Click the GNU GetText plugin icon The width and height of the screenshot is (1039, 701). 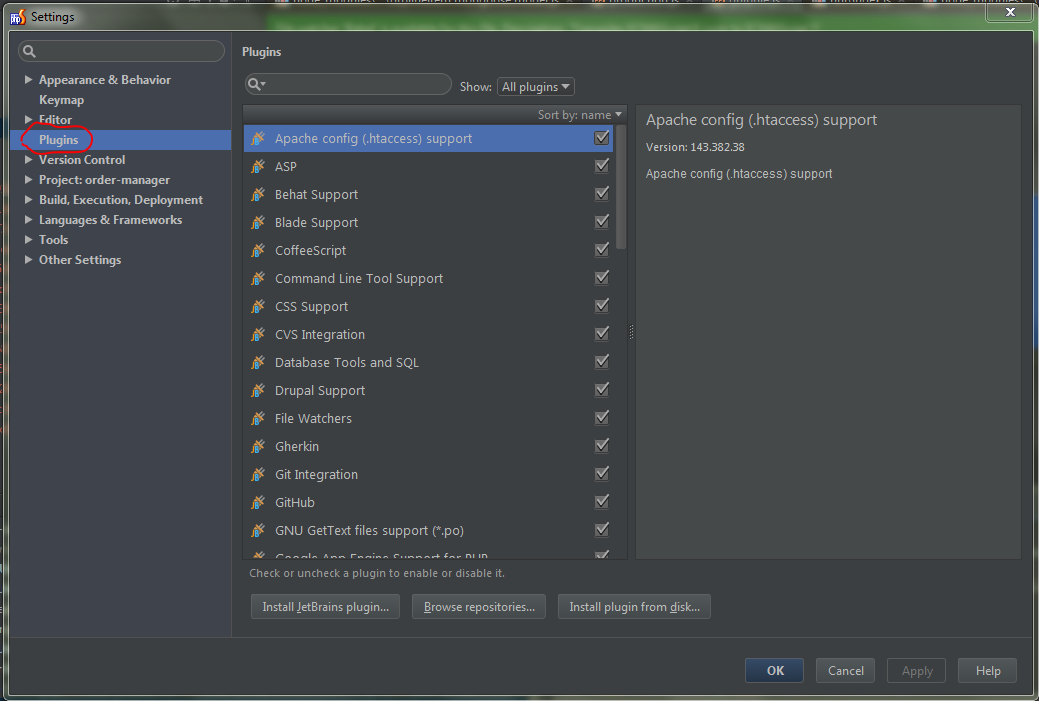click(258, 530)
